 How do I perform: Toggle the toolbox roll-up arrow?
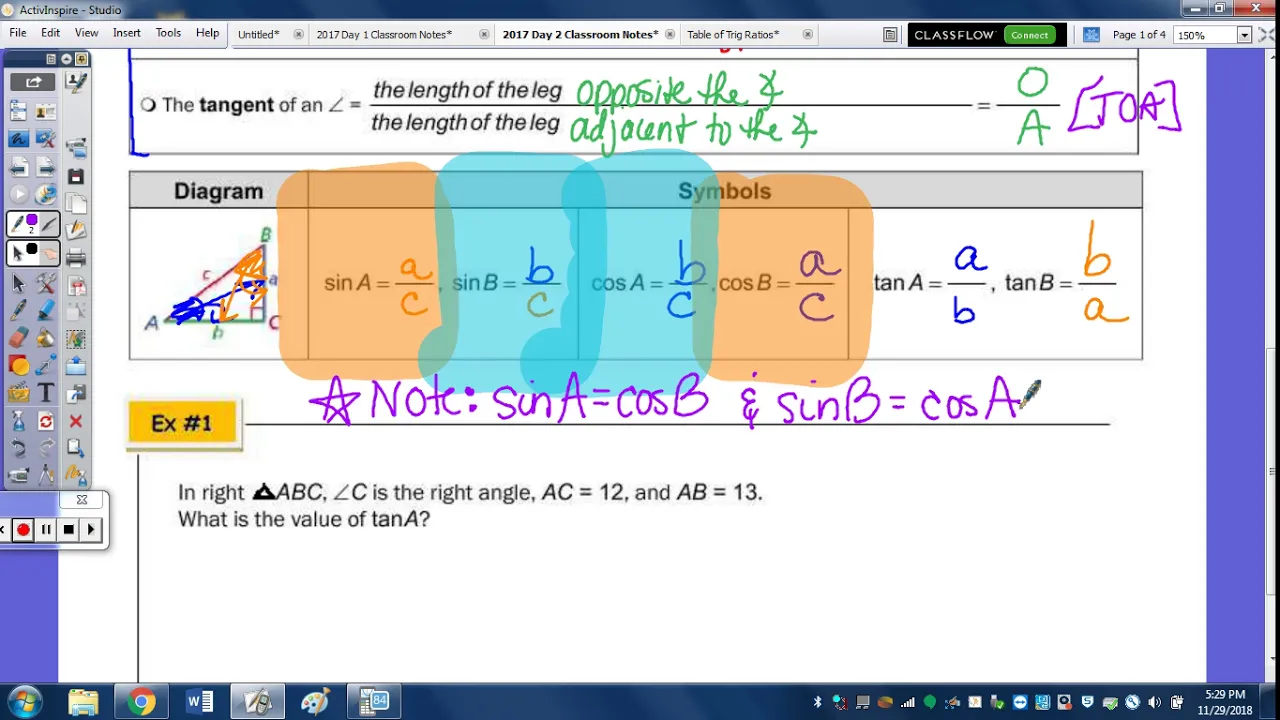pos(65,59)
